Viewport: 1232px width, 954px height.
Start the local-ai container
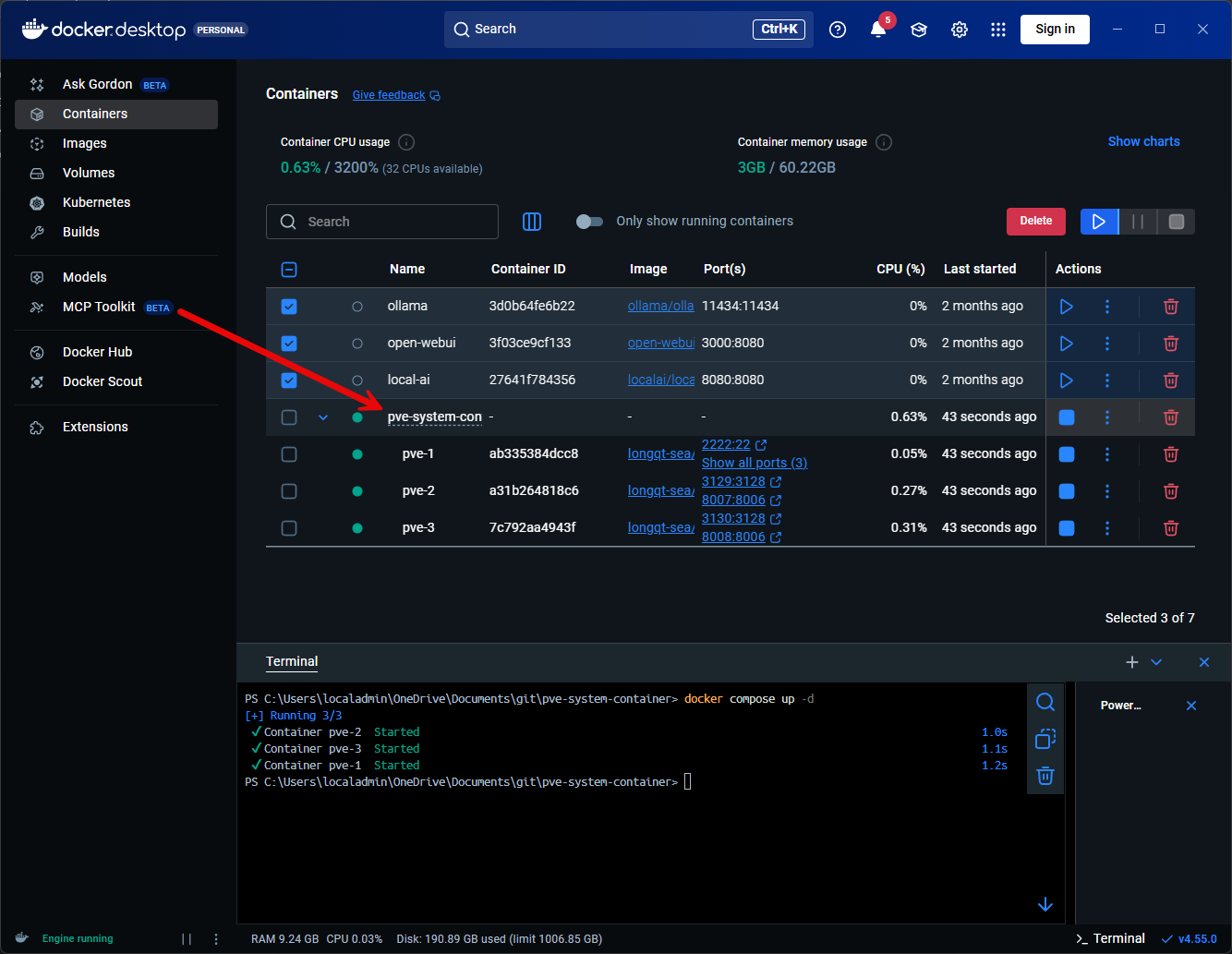tap(1067, 380)
